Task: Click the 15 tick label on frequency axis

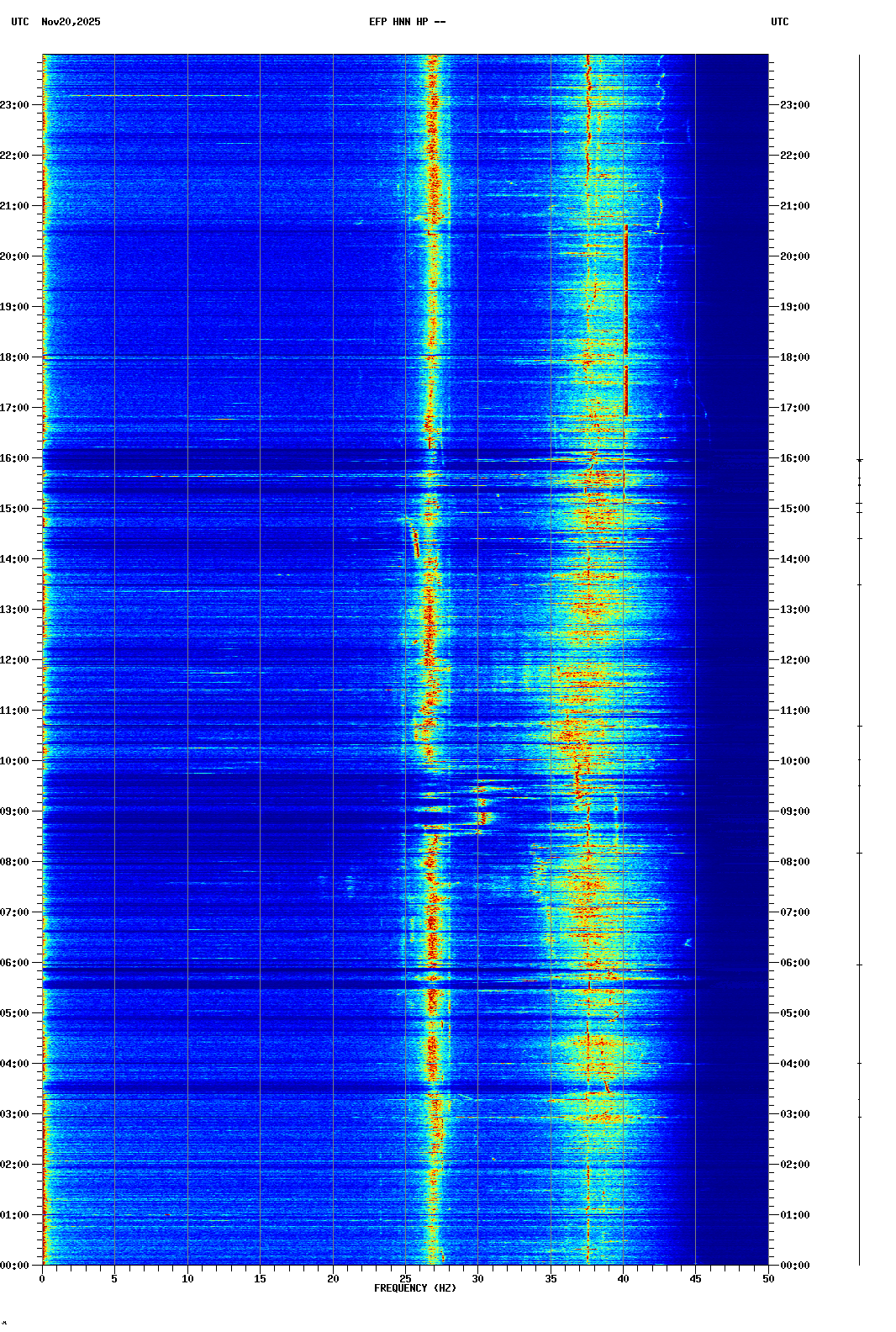Action: 260,1279
